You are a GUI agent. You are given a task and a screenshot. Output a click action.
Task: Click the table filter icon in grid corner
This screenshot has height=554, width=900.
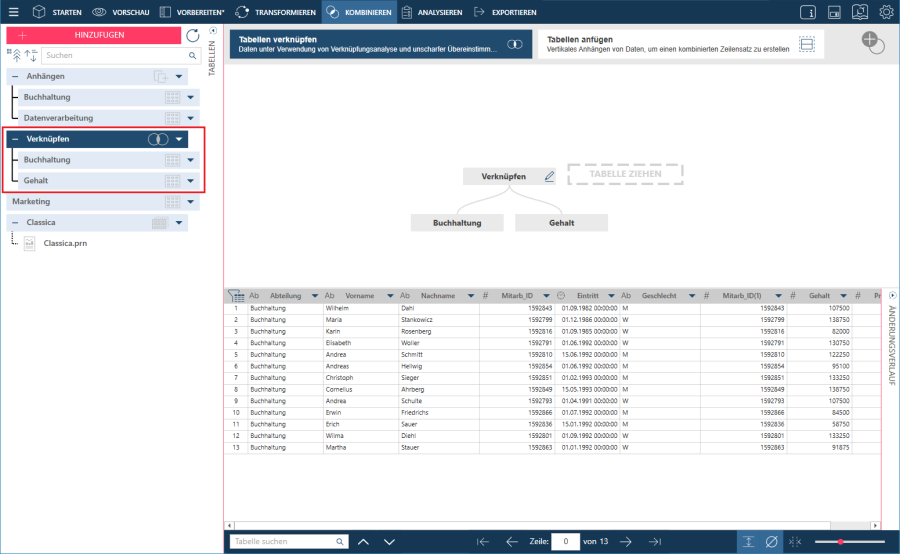point(236,296)
